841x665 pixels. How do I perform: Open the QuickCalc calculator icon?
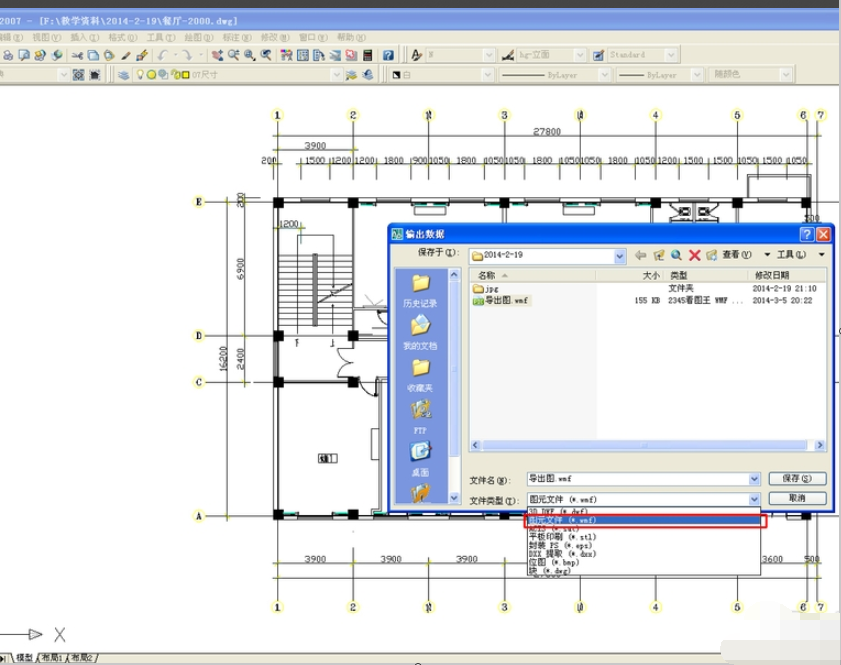point(367,55)
